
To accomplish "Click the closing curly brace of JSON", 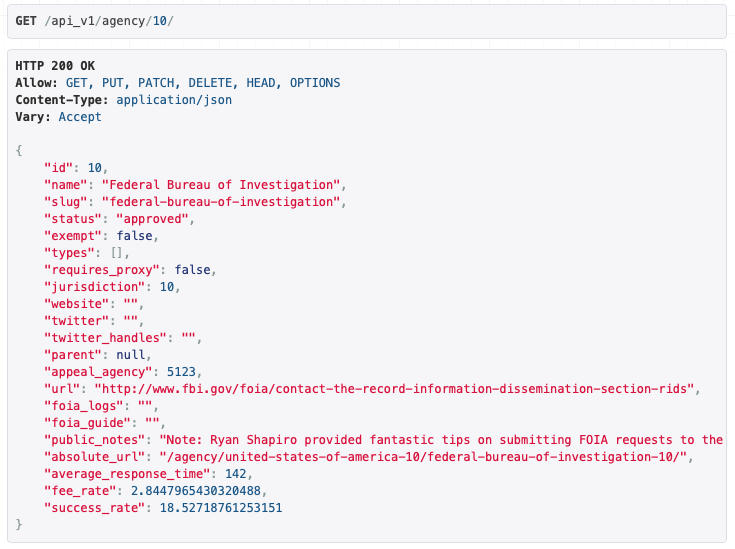I will tap(19, 524).
